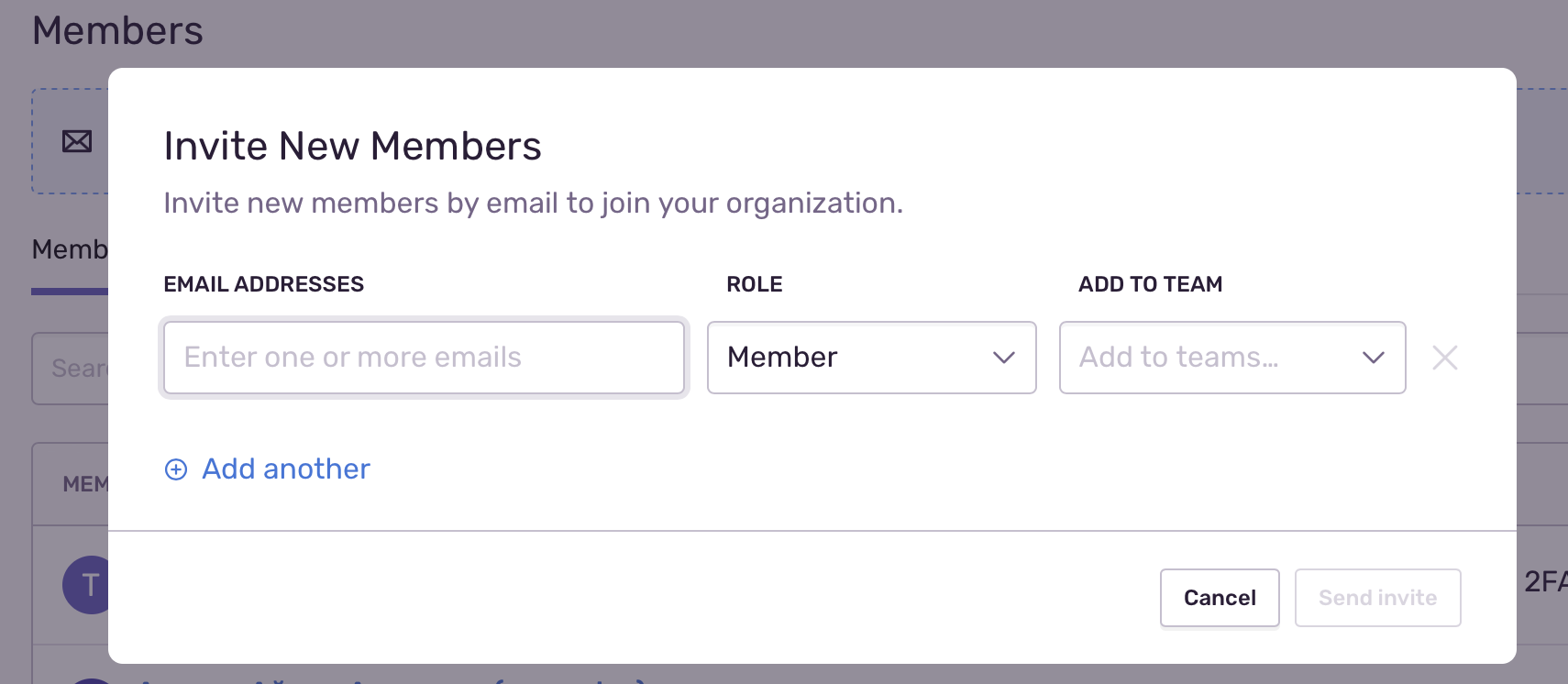The height and width of the screenshot is (684, 1568).
Task: Click the Members page heading
Action: tap(118, 28)
